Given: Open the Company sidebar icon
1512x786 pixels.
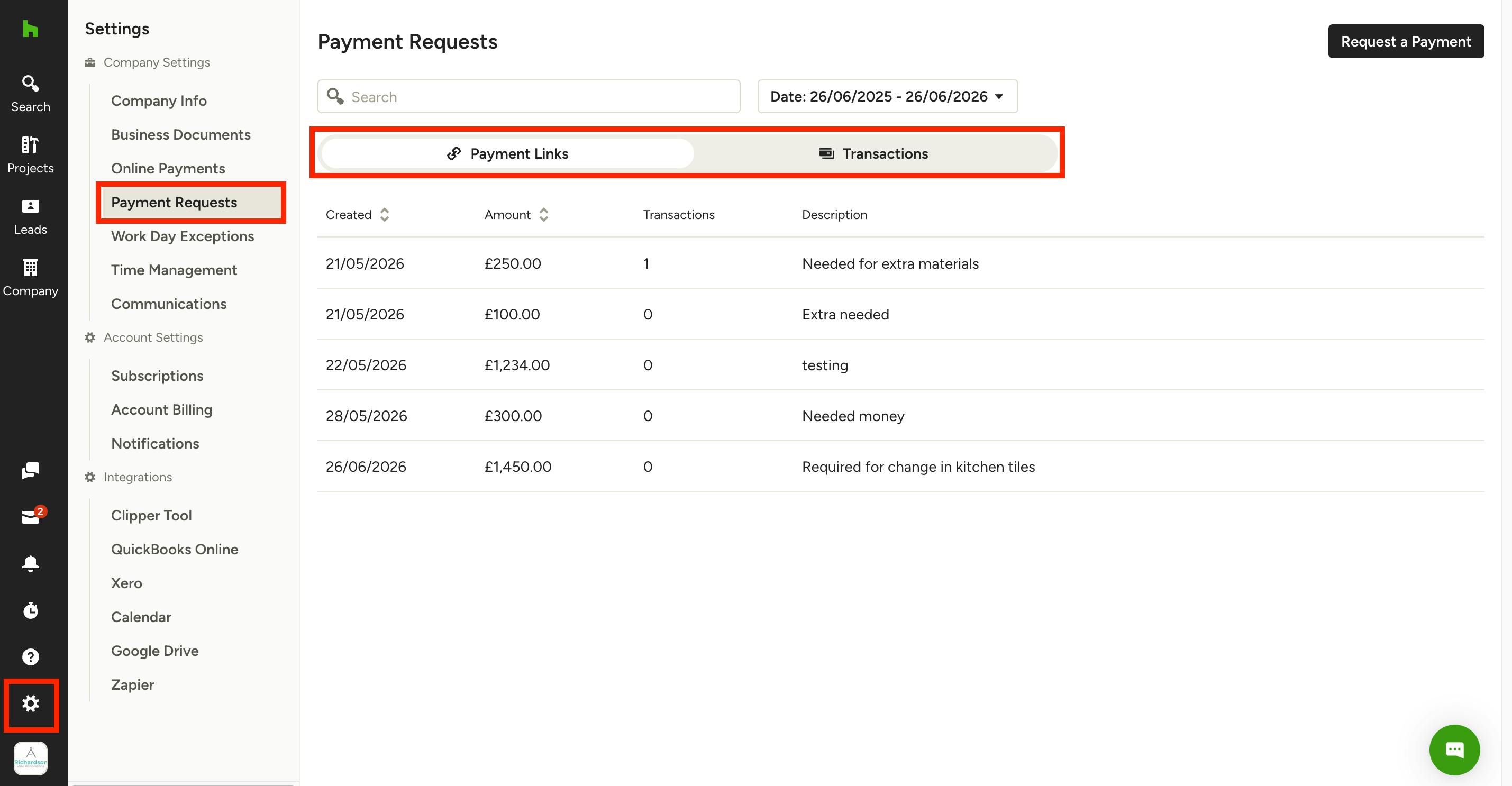Looking at the screenshot, I should coord(31,278).
